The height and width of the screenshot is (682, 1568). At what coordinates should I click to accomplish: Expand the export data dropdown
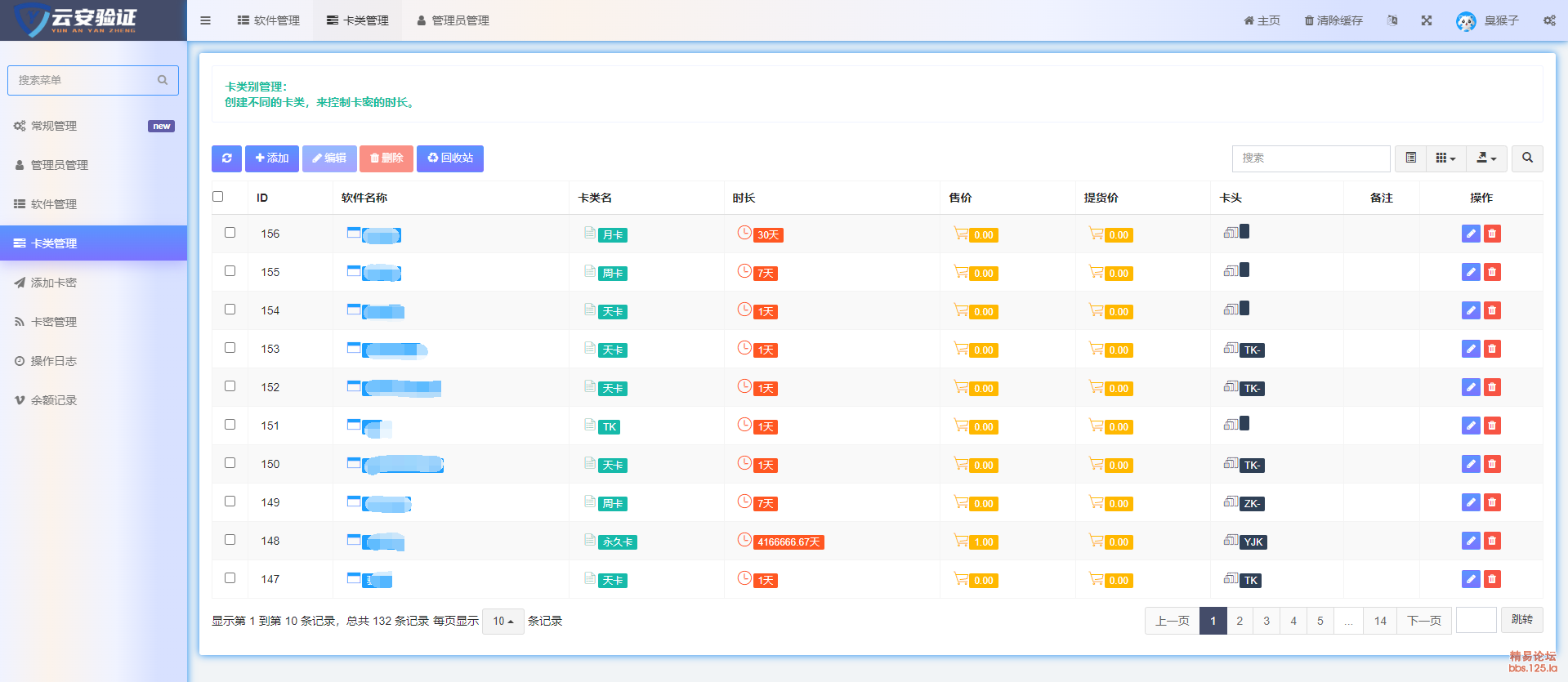pos(1486,158)
